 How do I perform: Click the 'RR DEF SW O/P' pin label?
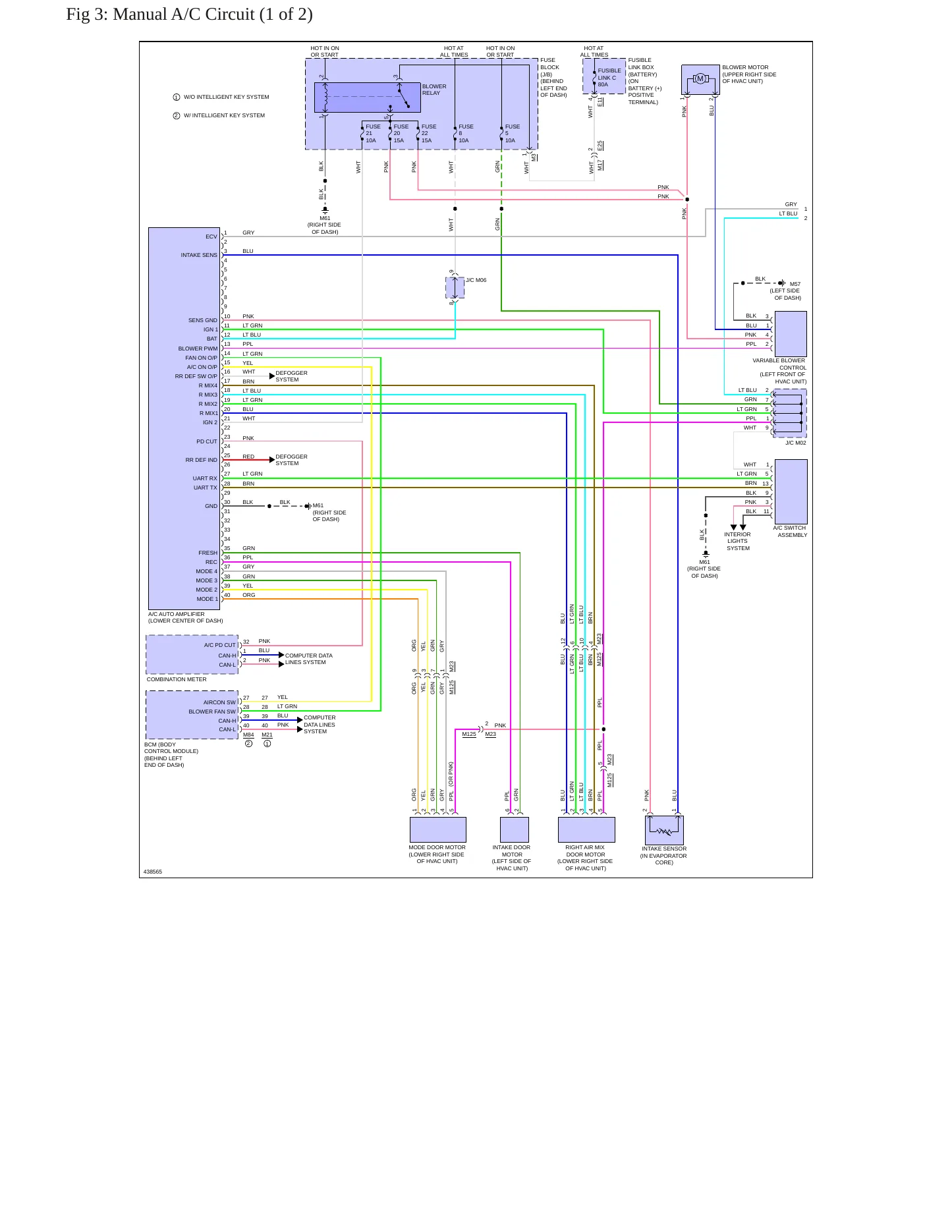pos(196,377)
